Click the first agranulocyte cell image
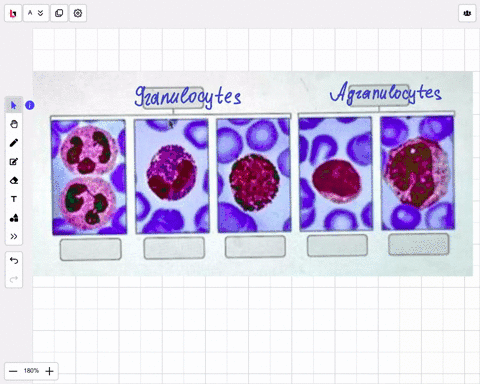Screen dimensions: 480x384 click(336, 174)
